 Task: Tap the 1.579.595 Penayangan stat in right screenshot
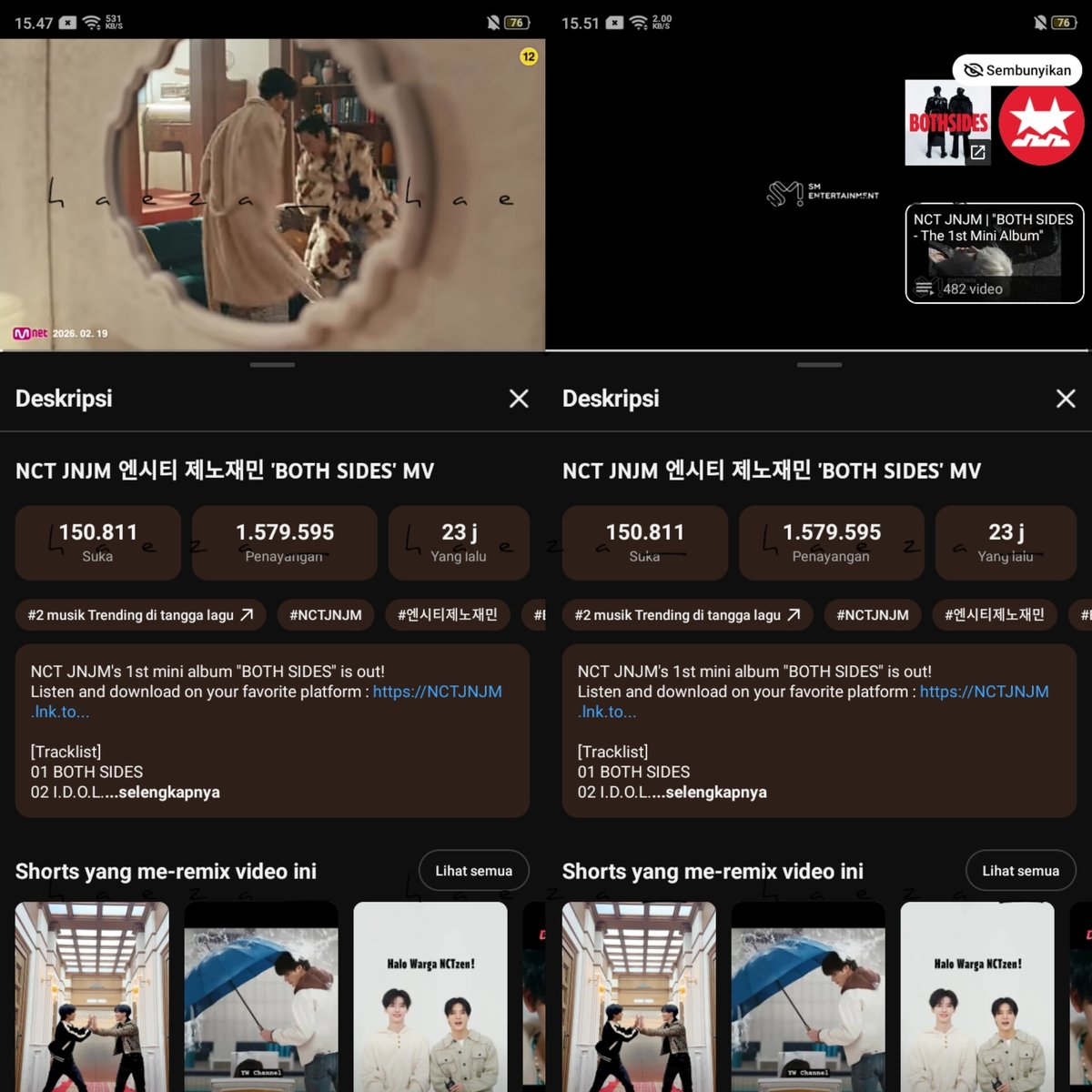[831, 543]
